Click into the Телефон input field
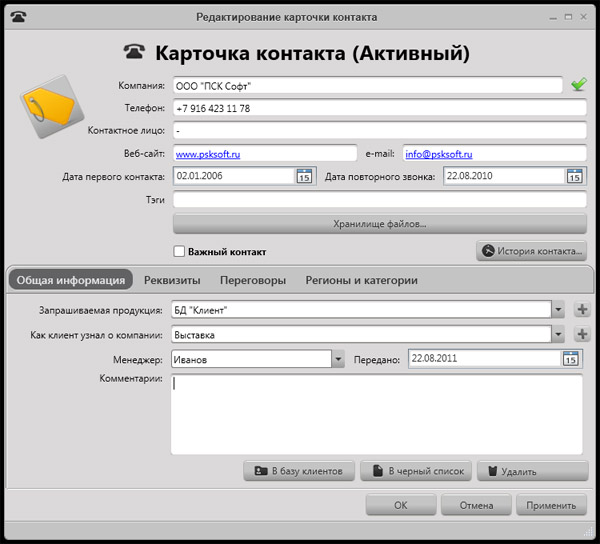Viewport: 600px width, 544px height. [380, 108]
